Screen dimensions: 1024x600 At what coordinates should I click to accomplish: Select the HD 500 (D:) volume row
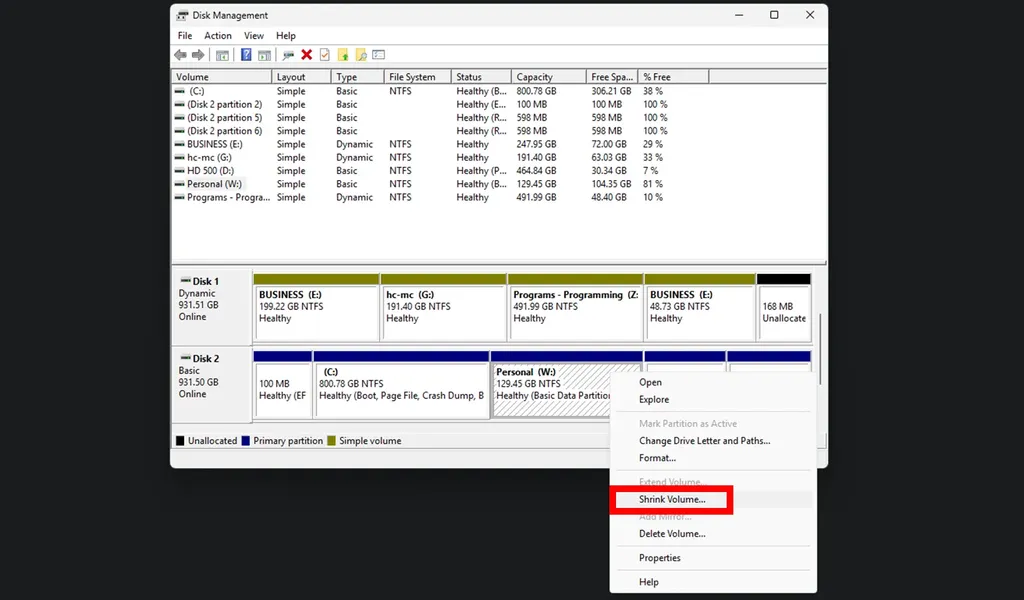(209, 171)
